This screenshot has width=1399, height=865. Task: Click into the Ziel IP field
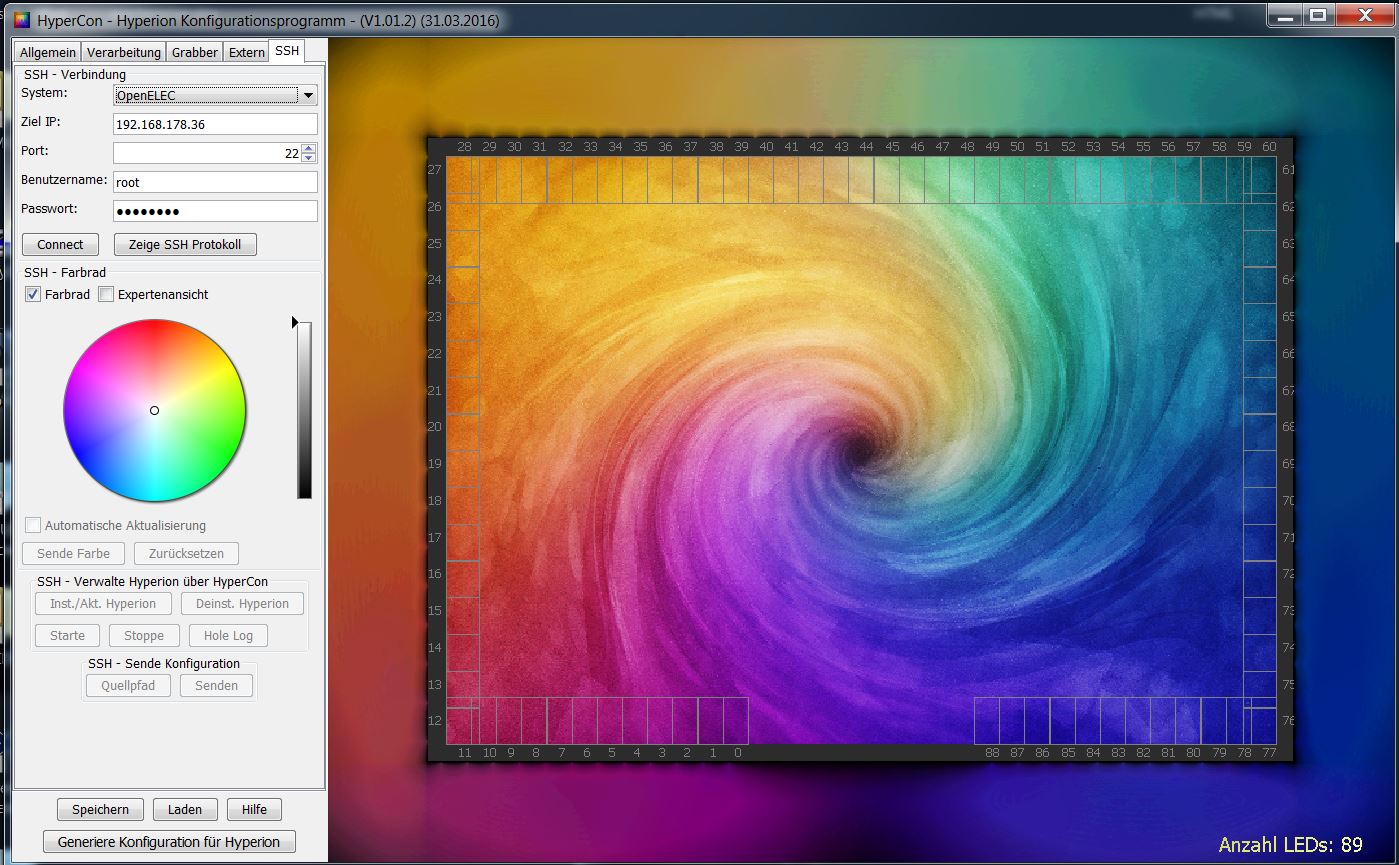tap(215, 125)
